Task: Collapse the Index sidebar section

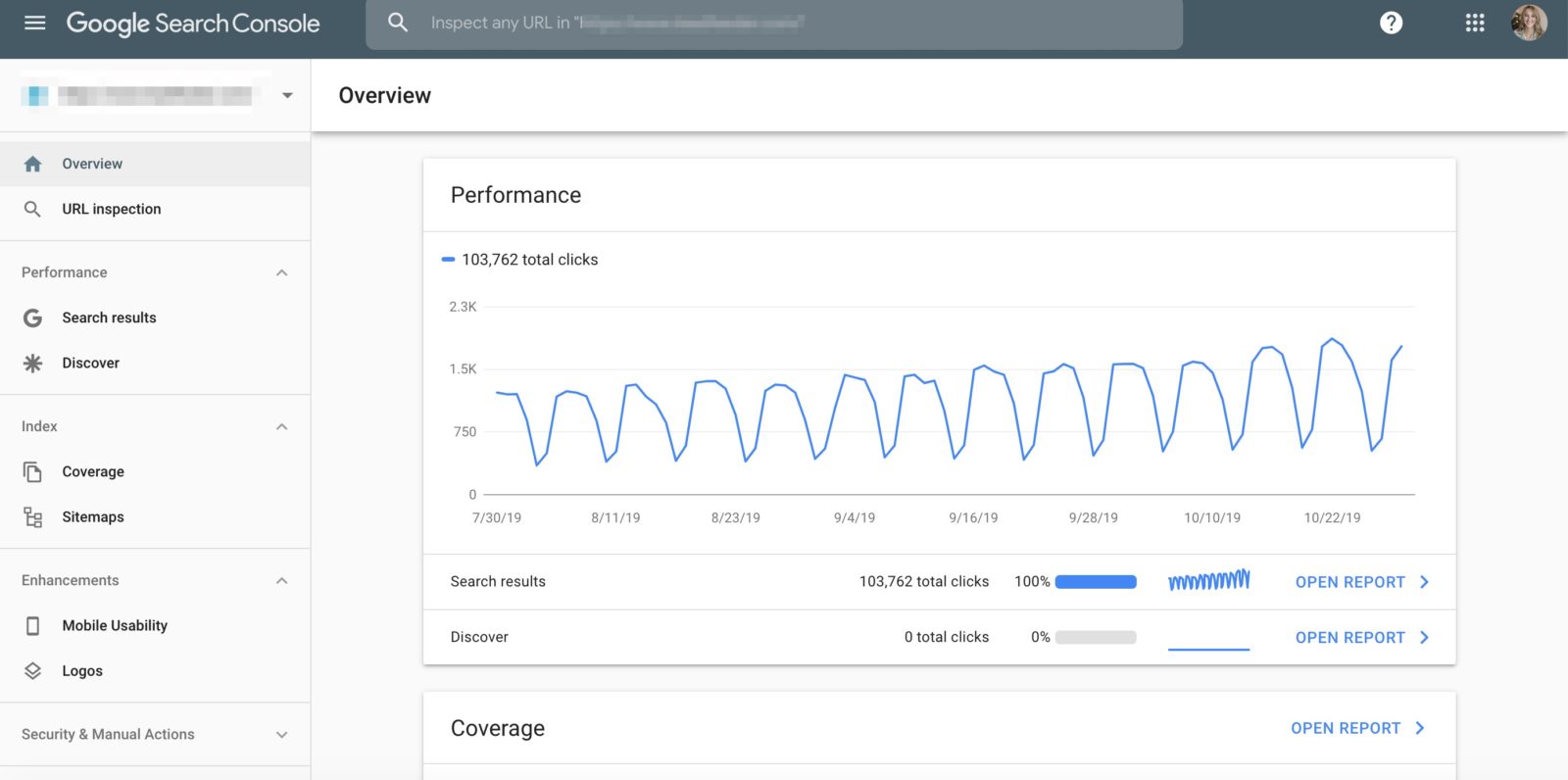Action: click(282, 426)
